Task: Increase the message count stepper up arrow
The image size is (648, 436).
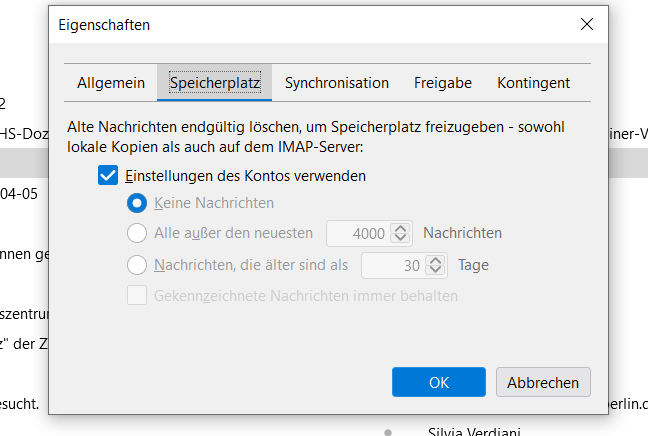Action: click(x=401, y=228)
